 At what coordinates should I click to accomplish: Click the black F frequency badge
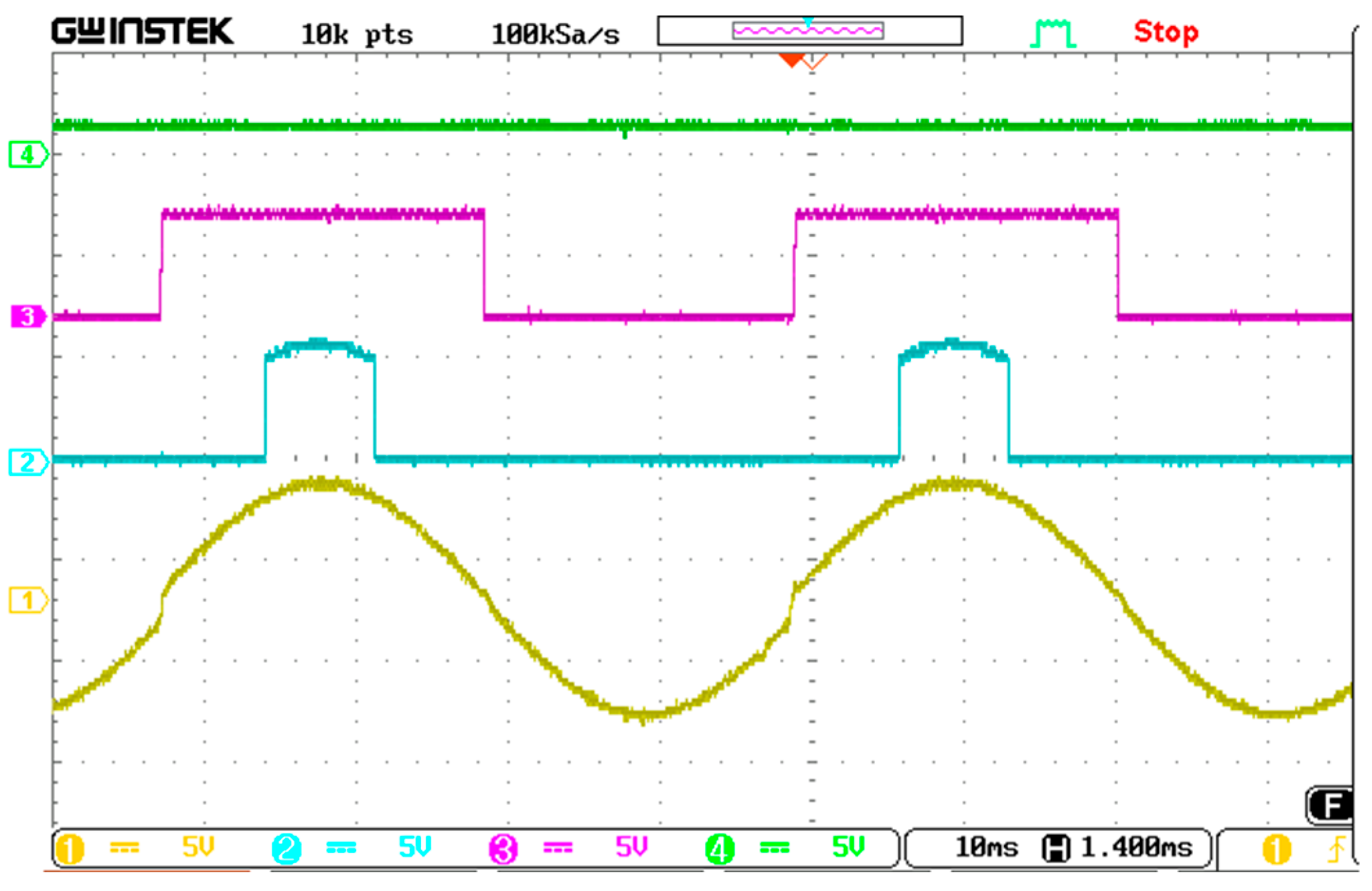point(1331,806)
